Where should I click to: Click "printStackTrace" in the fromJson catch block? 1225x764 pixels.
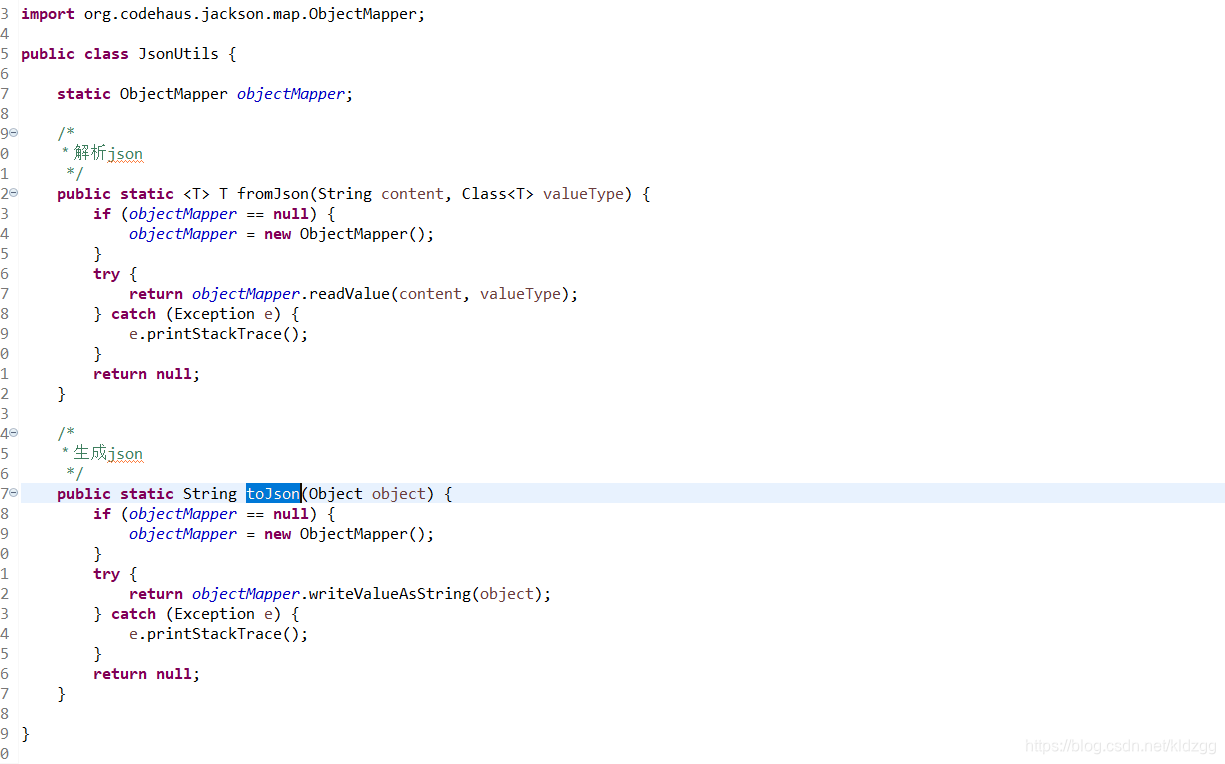(x=214, y=334)
